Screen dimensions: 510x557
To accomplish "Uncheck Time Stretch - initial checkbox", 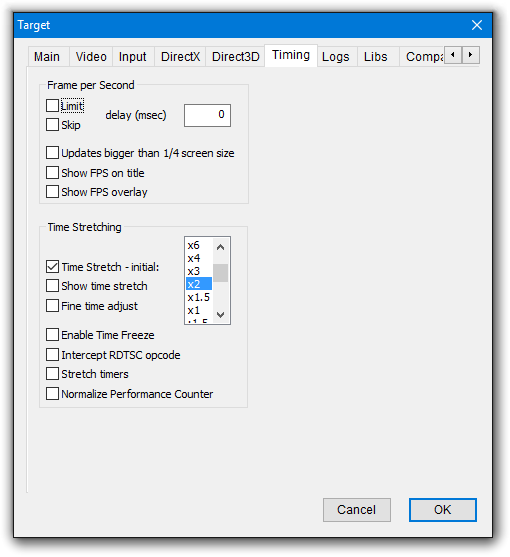I will [x=52, y=267].
